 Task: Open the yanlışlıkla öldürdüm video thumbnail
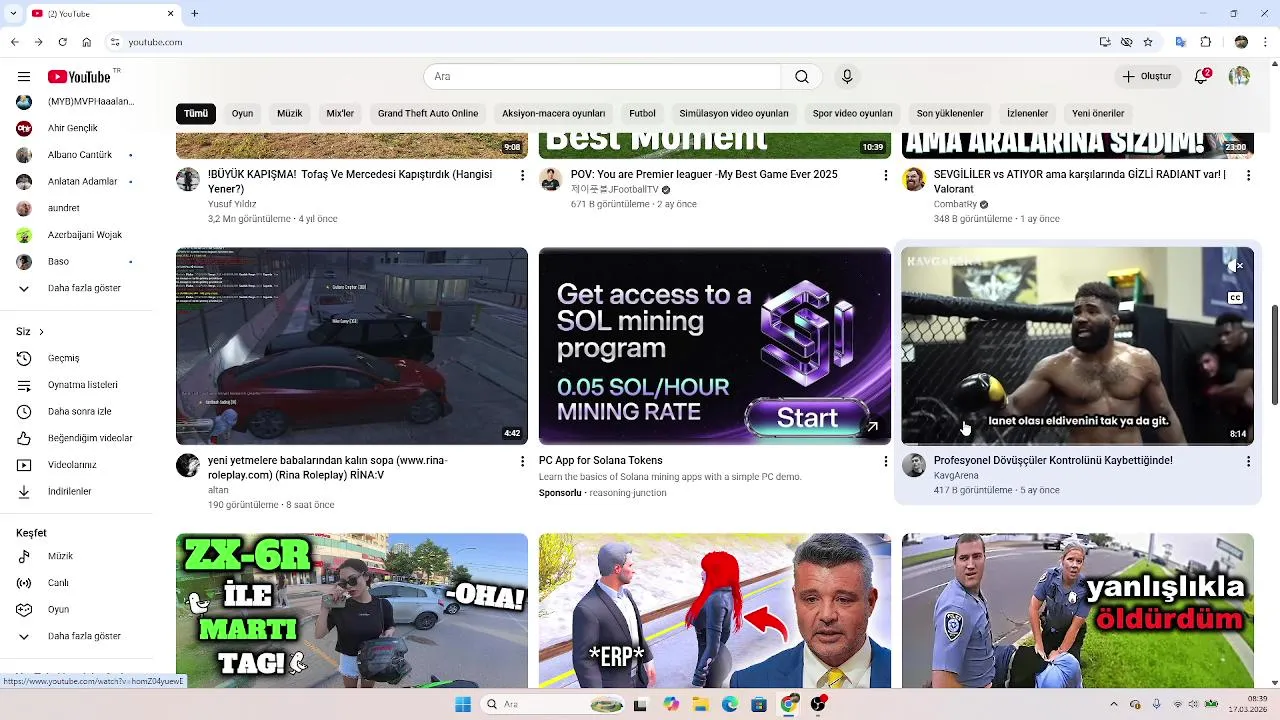coord(1078,610)
